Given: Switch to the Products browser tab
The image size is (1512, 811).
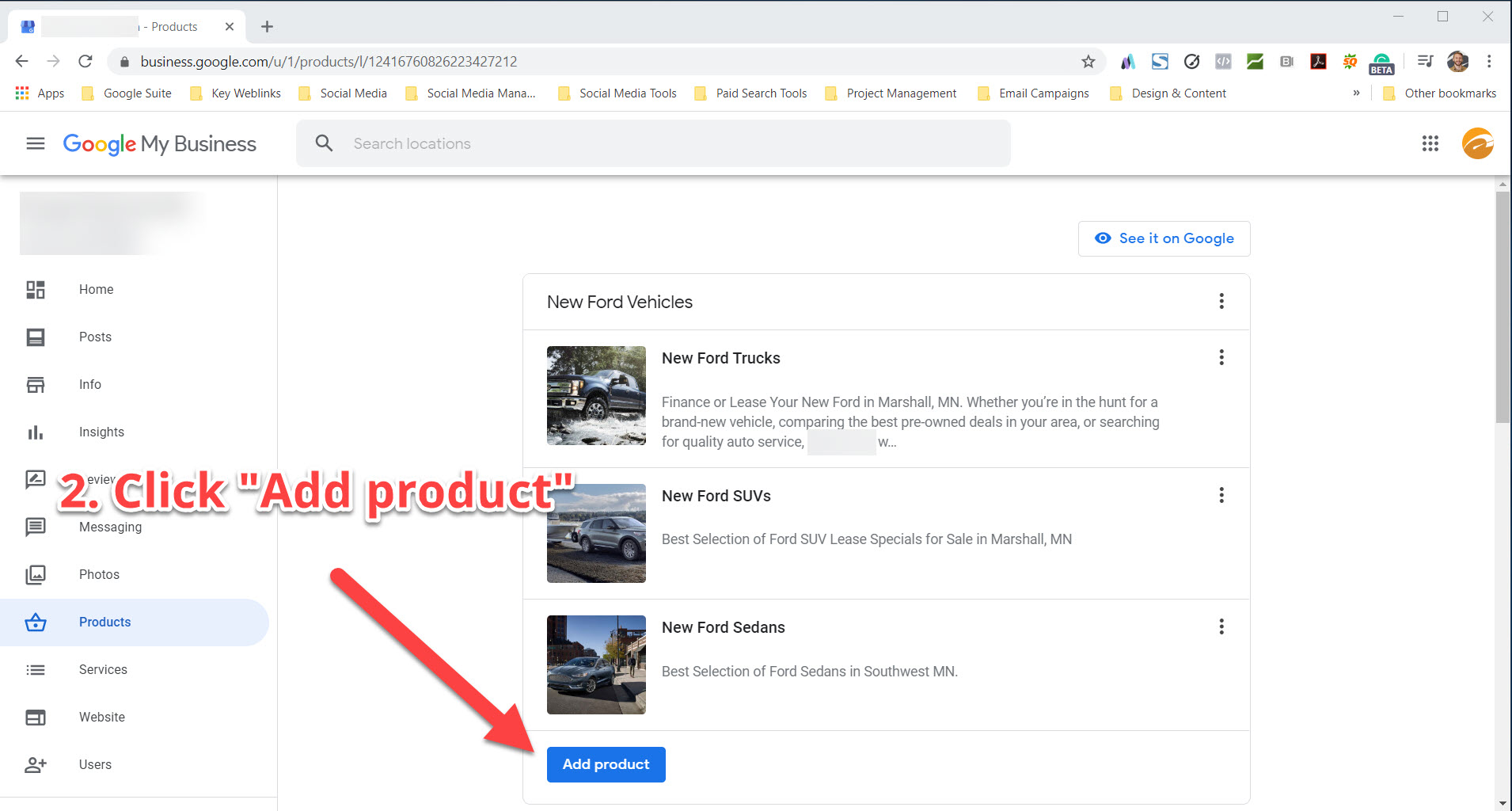Looking at the screenshot, I should tap(127, 26).
